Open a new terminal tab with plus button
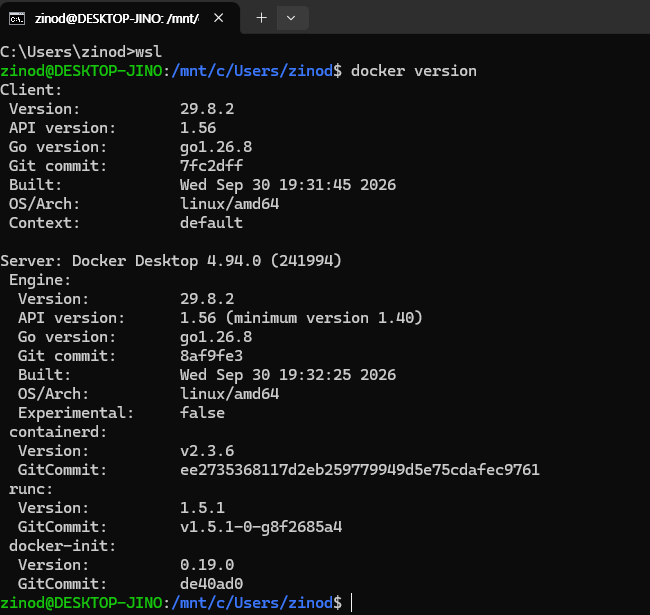Screen dimensions: 650x615 pos(262,18)
